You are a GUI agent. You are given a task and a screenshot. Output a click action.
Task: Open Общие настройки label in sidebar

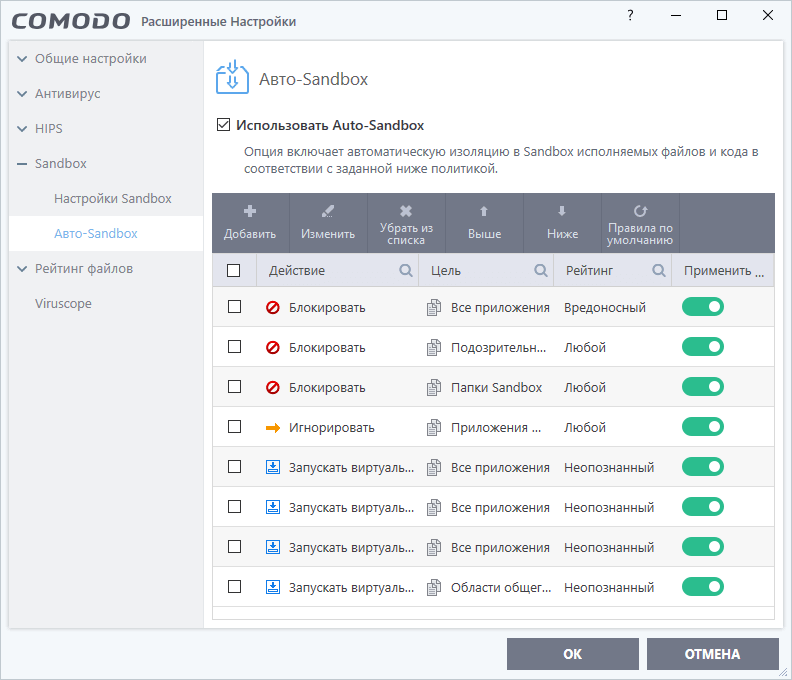pyautogui.click(x=91, y=59)
